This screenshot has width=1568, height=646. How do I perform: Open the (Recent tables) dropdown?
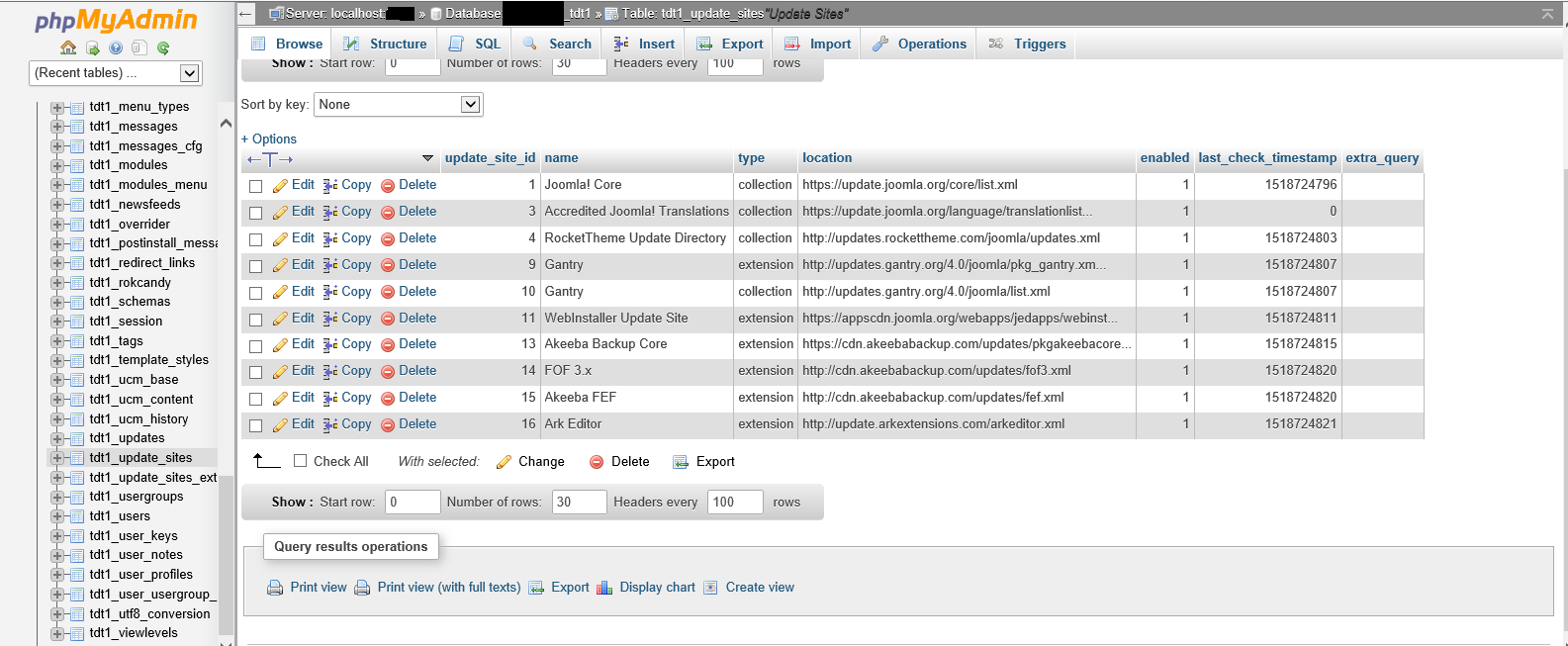[116, 73]
